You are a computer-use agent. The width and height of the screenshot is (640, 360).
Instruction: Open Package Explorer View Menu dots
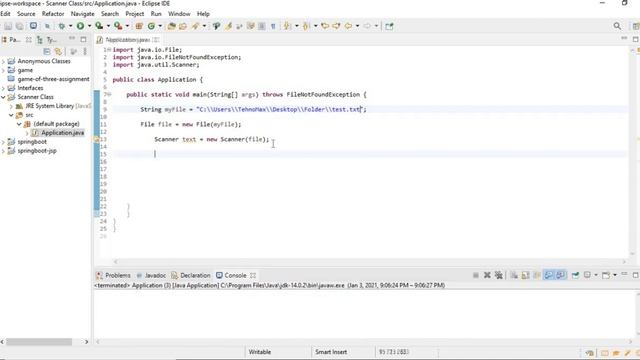(85, 51)
